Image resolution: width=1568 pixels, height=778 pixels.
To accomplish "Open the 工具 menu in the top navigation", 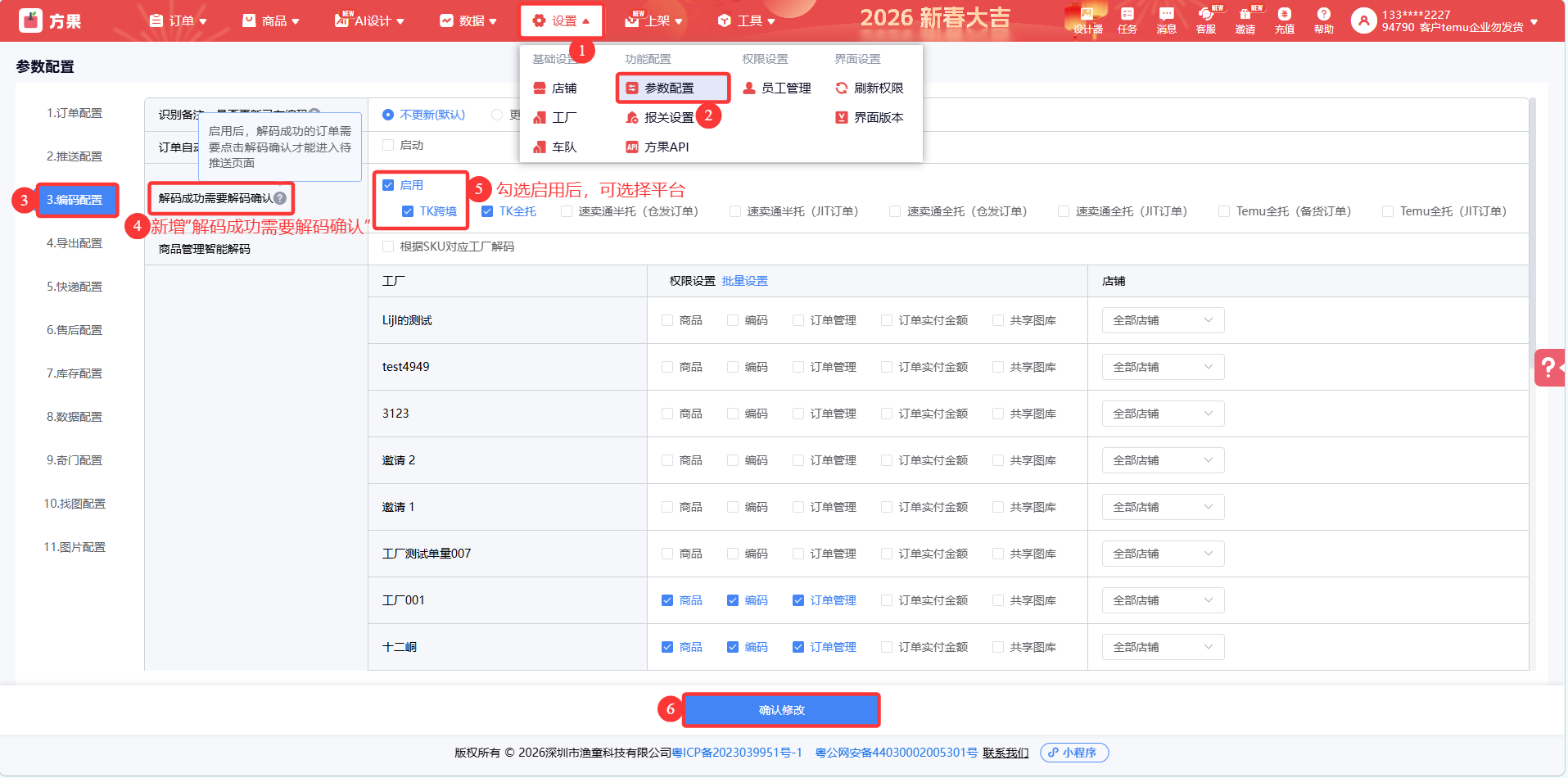I will click(x=746, y=20).
